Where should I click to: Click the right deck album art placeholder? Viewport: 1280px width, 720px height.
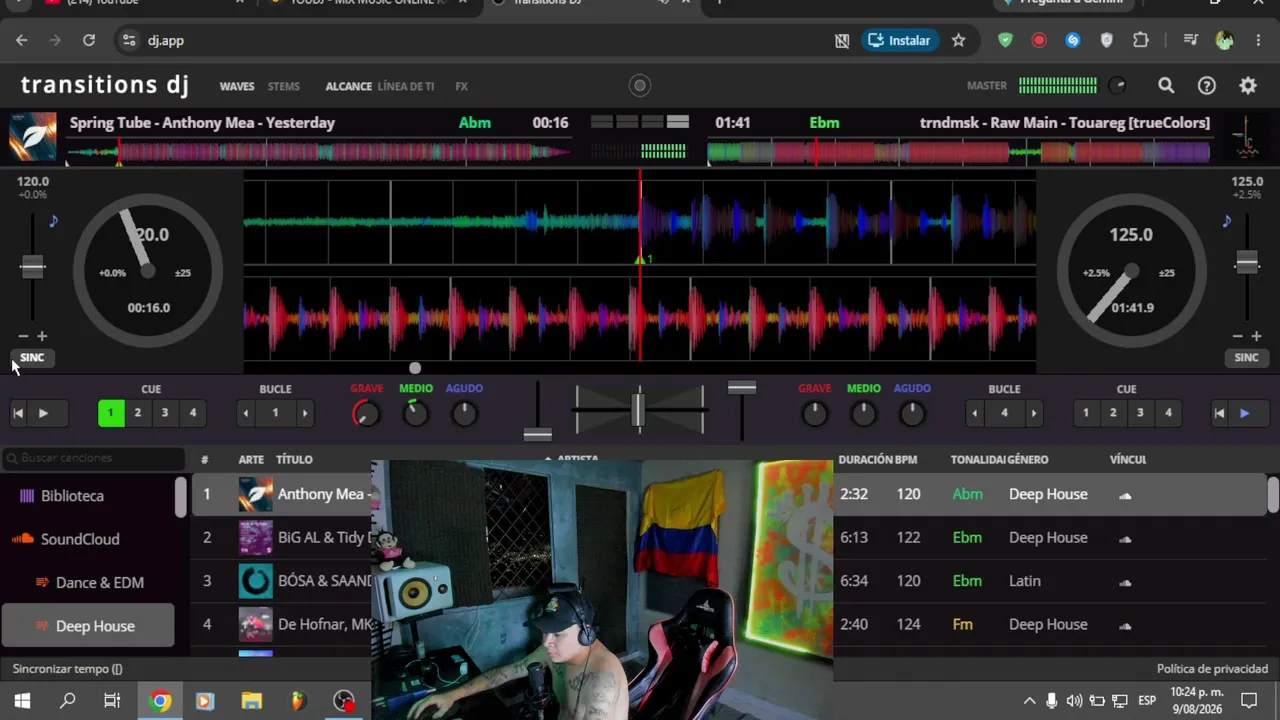(1246, 137)
